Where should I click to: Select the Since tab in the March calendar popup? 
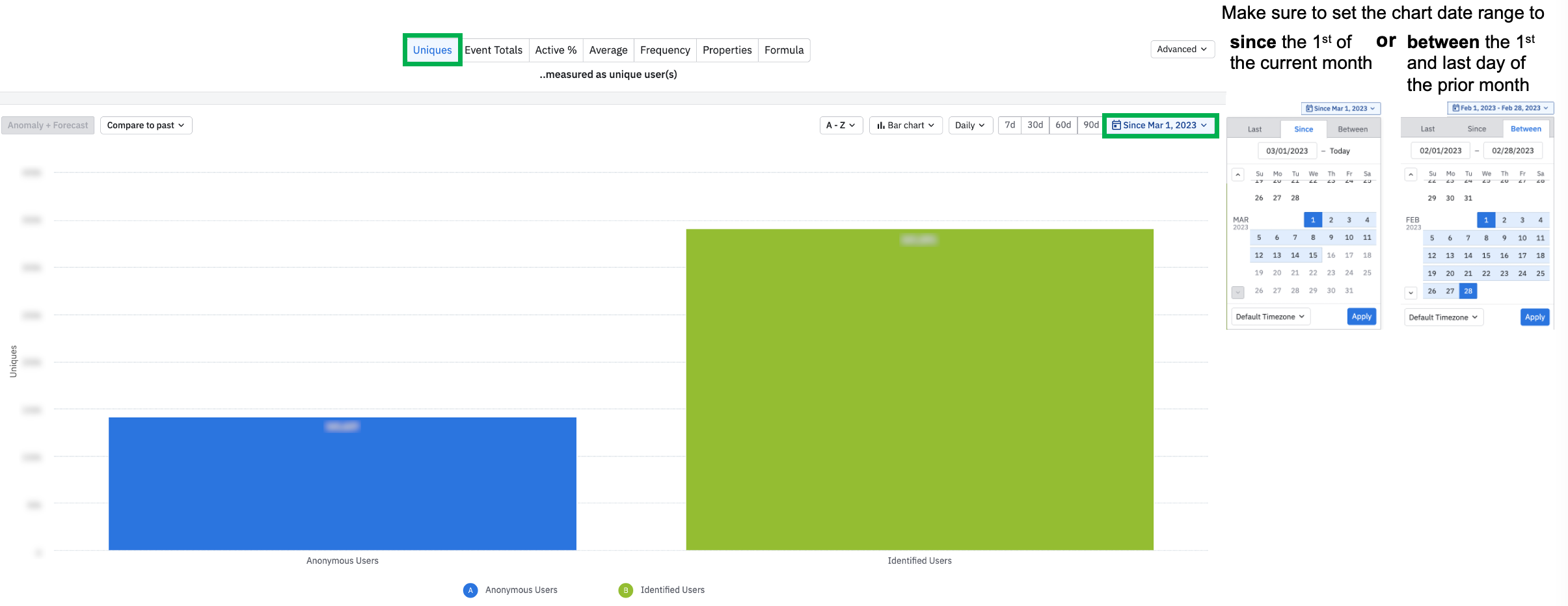[x=1303, y=129]
